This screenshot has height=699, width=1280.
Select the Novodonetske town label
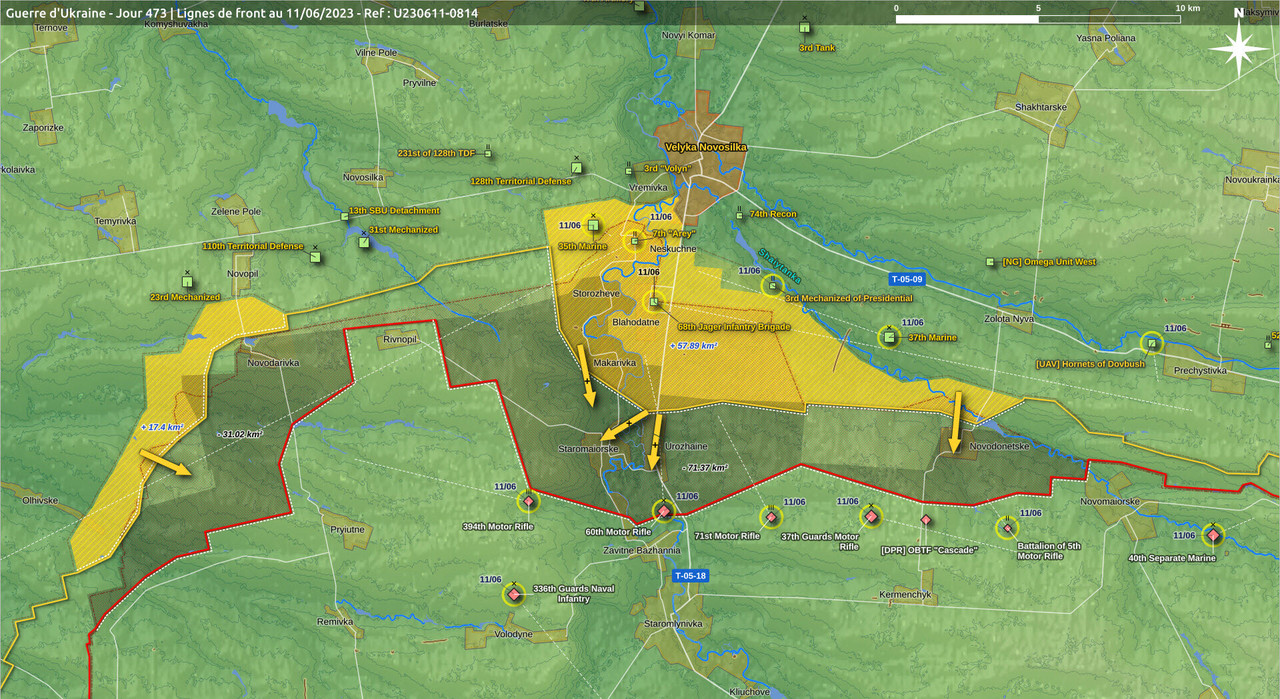click(x=999, y=446)
